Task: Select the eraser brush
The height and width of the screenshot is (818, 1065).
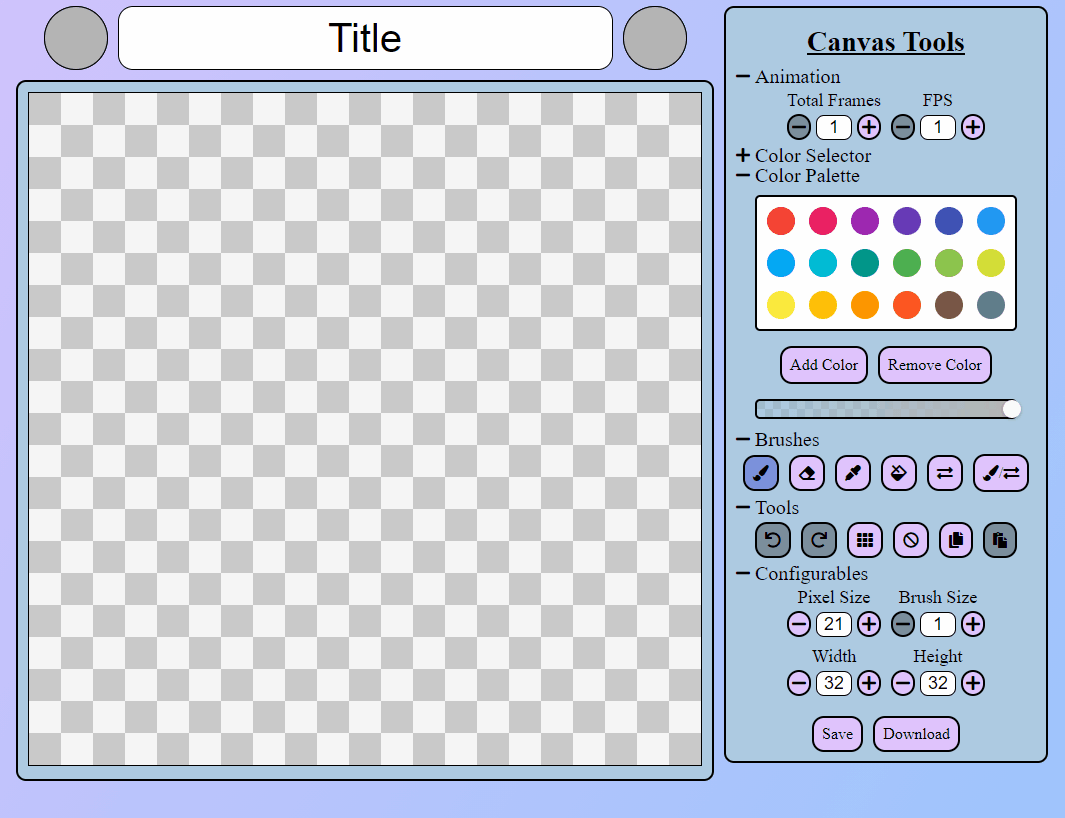Action: click(807, 473)
